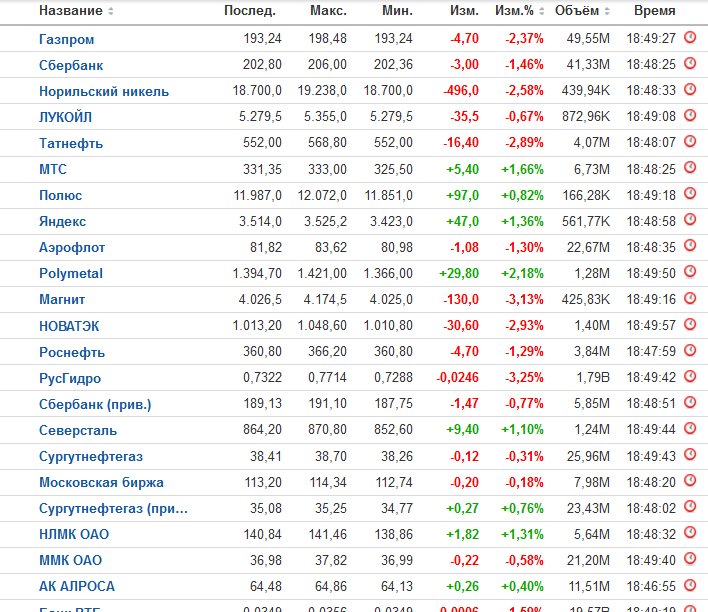Click the clock icon in the ЛУКОЙЛ row

pos(690,115)
